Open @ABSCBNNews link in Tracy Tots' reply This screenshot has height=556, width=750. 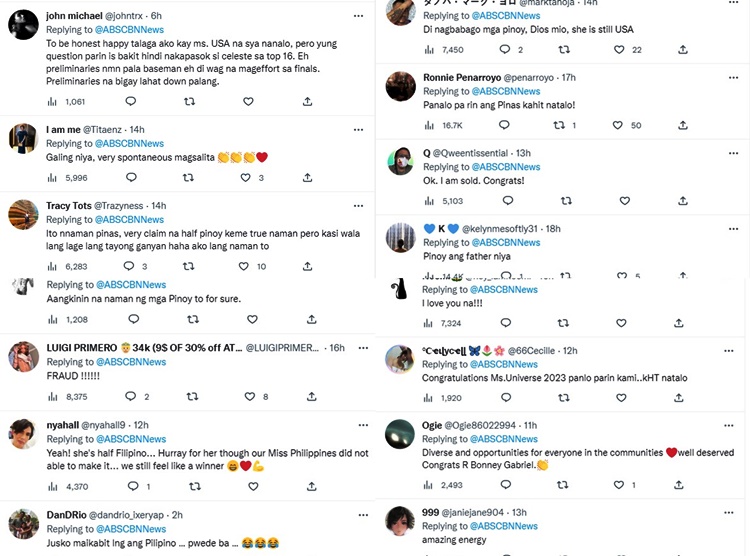(x=129, y=220)
